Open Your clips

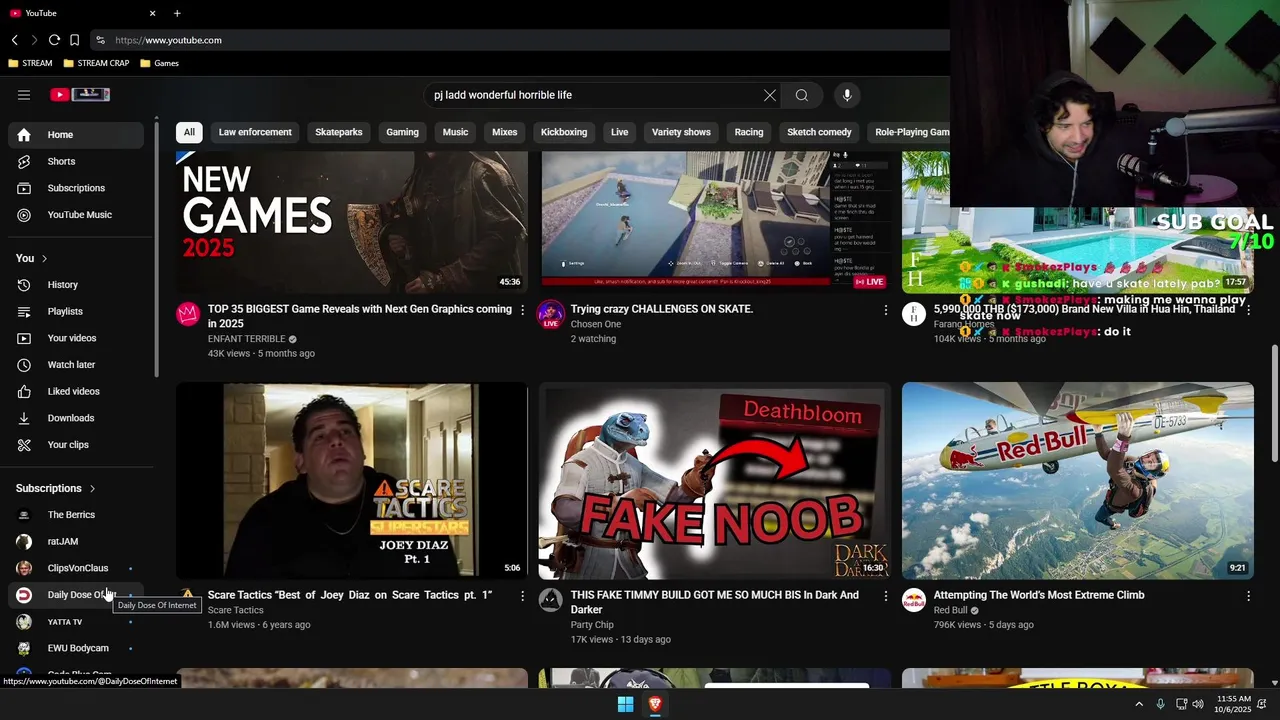pyautogui.click(x=76, y=445)
